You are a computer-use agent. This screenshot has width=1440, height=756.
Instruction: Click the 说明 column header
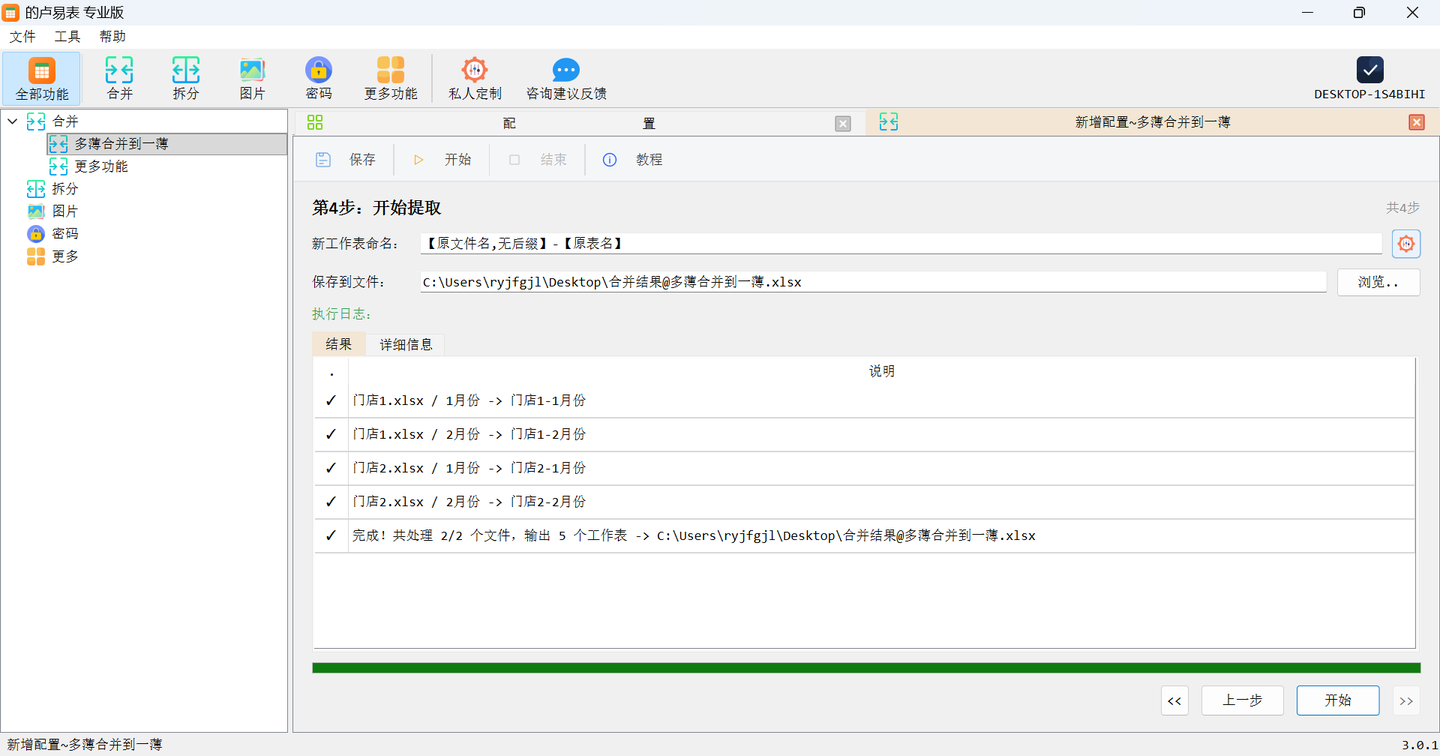click(881, 371)
